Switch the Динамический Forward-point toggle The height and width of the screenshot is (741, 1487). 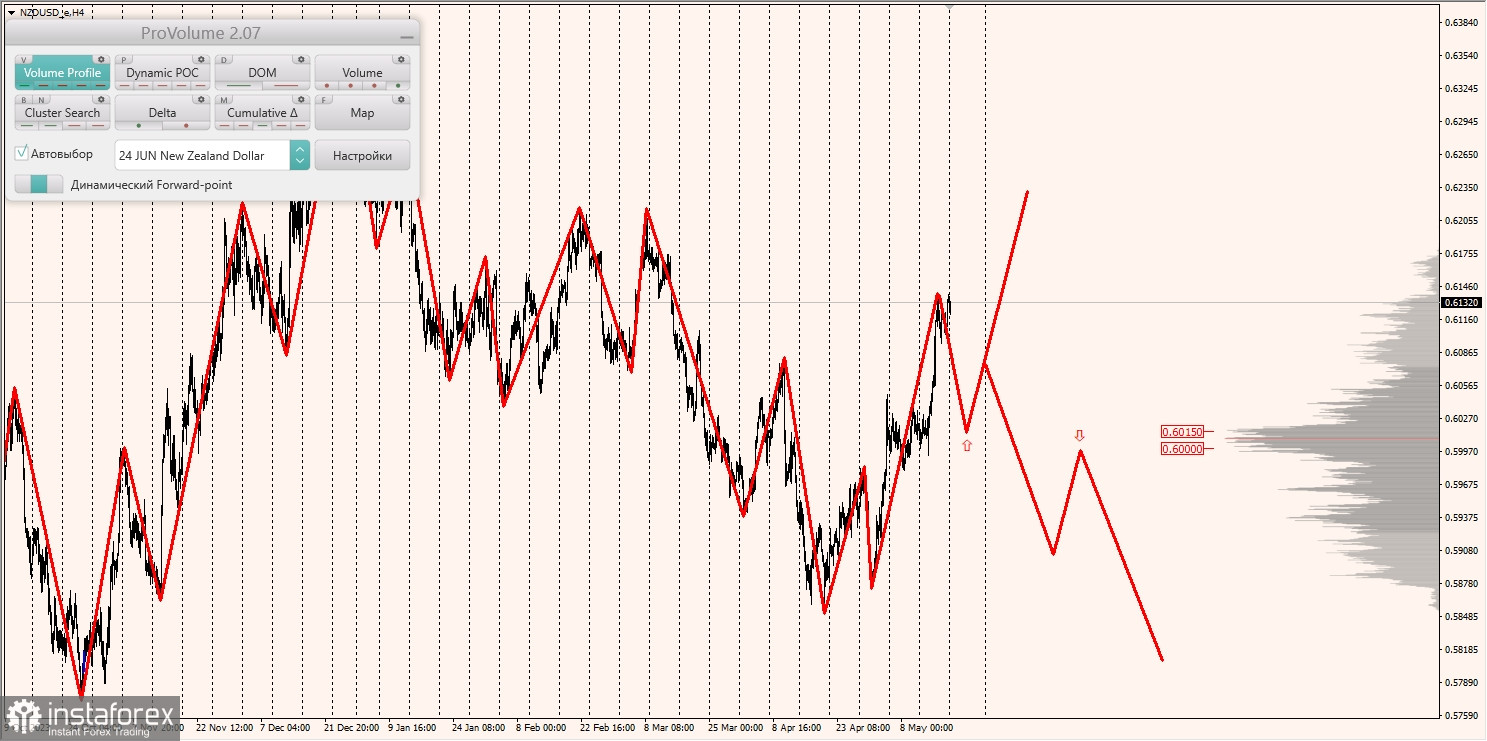click(39, 184)
